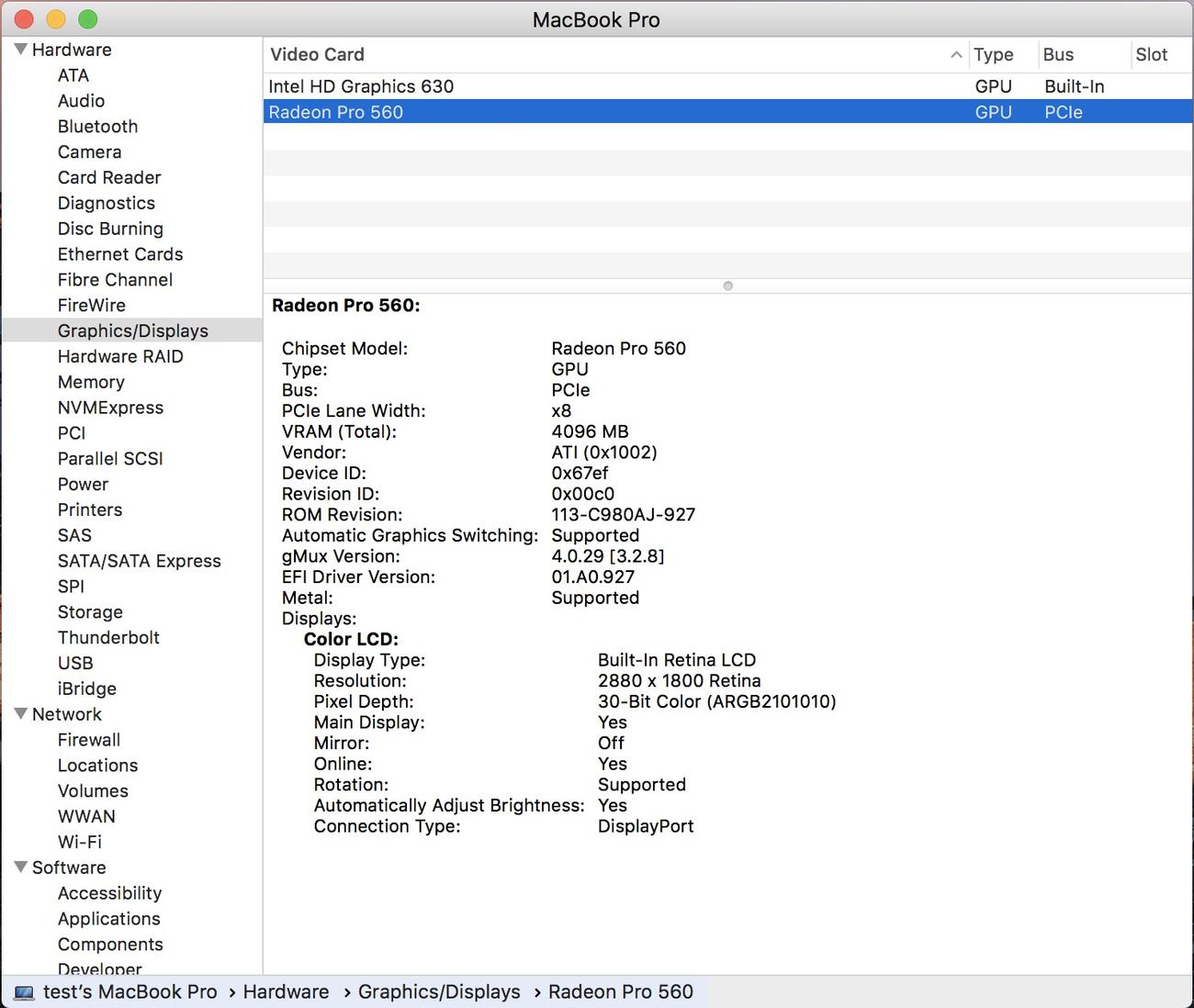1194x1008 pixels.
Task: Select Accessibility under Software
Action: pyautogui.click(x=109, y=893)
